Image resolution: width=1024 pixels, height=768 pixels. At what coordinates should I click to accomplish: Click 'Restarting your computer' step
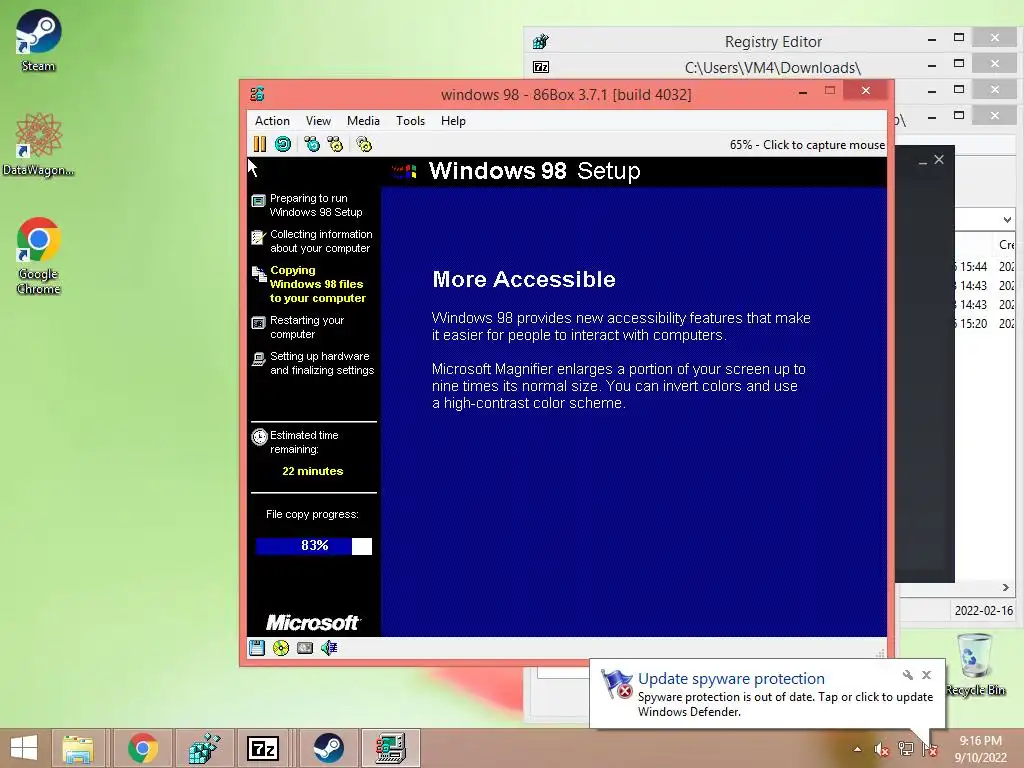click(307, 327)
